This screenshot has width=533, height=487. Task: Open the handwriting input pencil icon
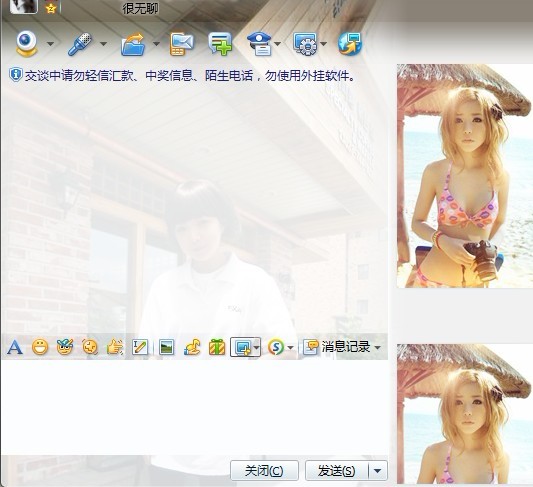(140, 347)
